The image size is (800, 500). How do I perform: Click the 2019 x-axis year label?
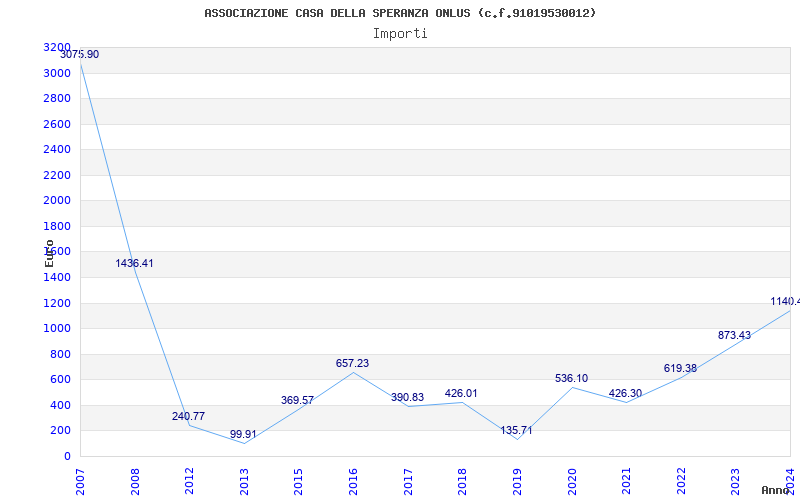click(517, 481)
